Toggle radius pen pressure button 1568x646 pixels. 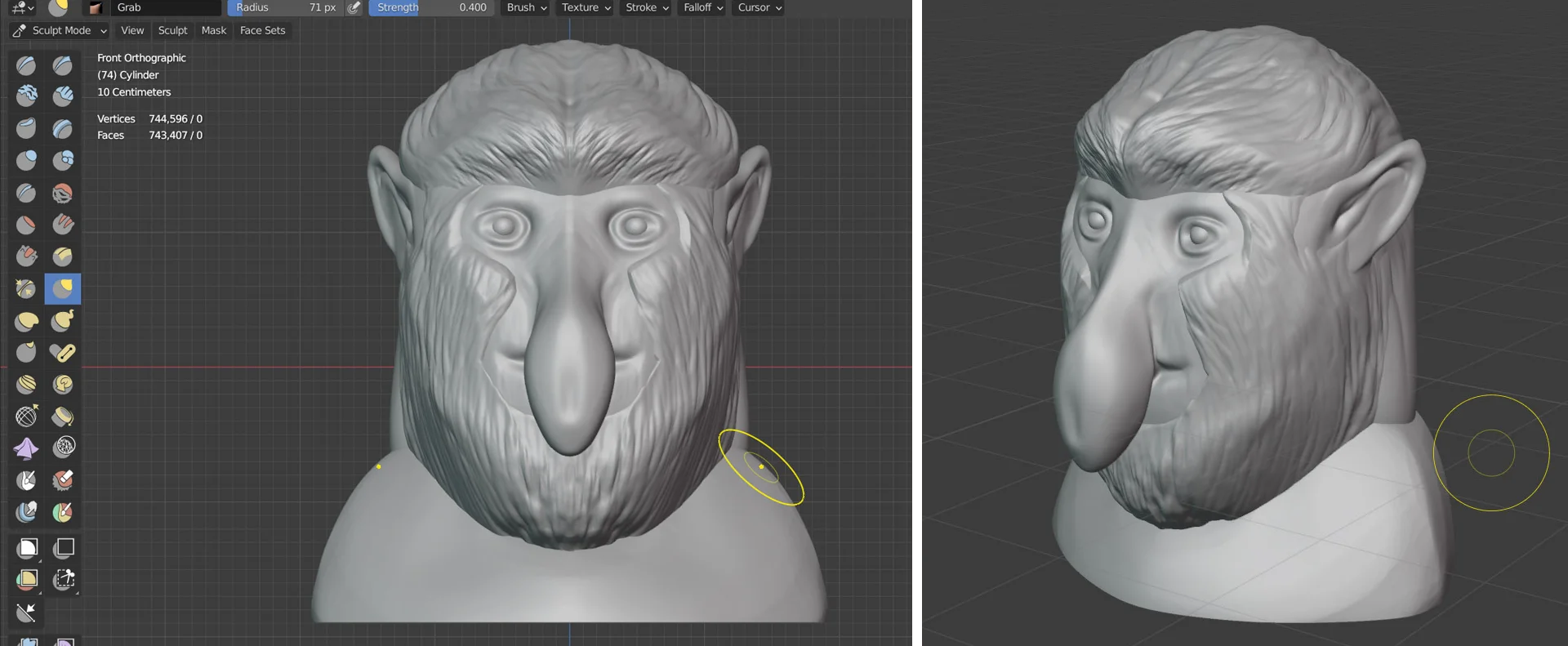(354, 8)
